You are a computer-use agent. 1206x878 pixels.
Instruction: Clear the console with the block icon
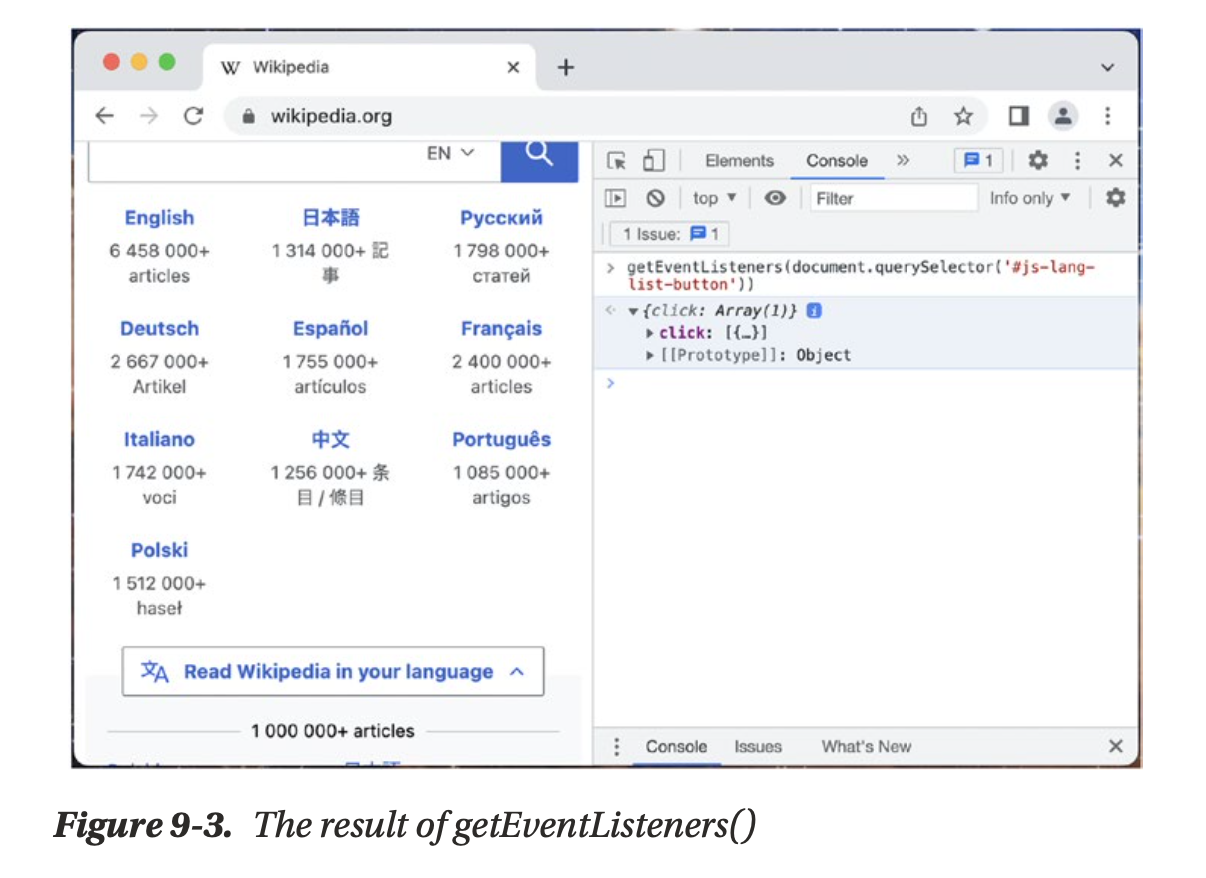tap(655, 198)
